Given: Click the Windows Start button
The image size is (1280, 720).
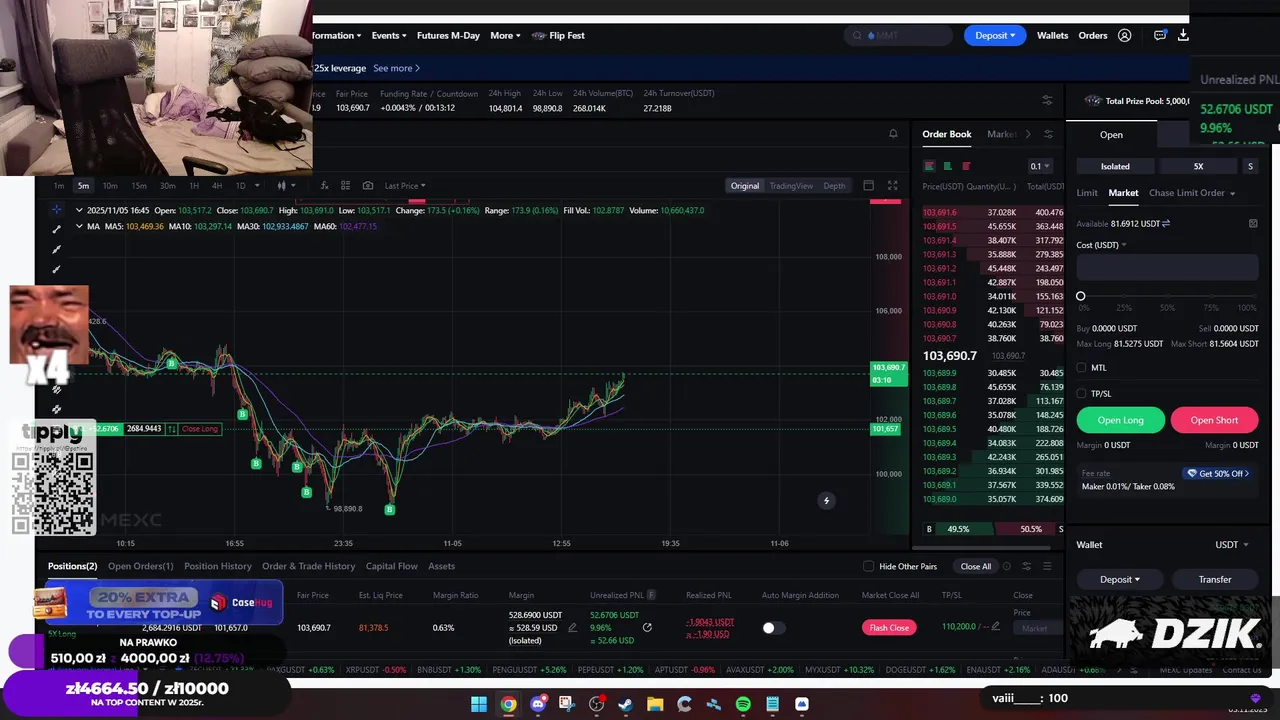Looking at the screenshot, I should click(479, 704).
